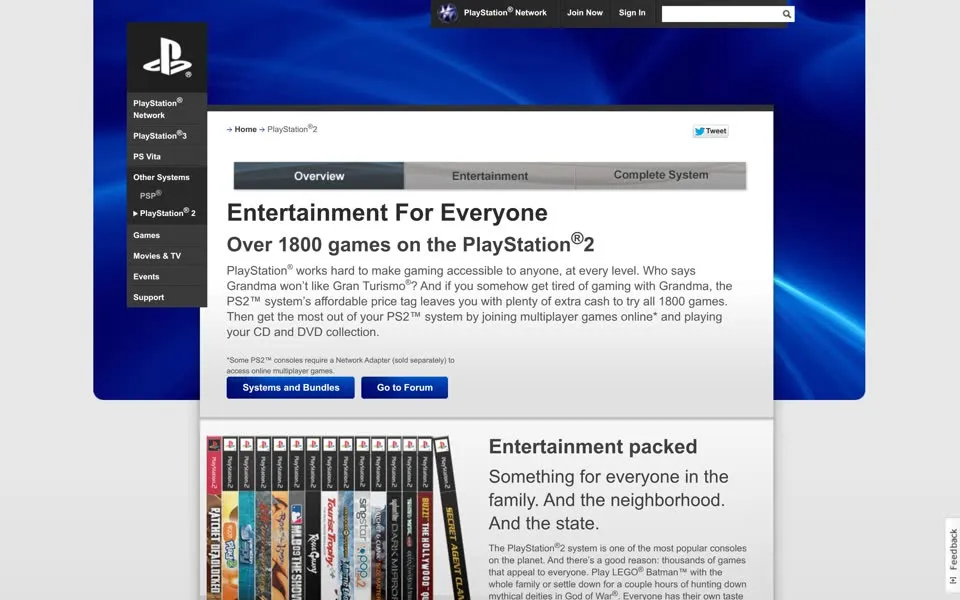Click Join Now in top bar
The height and width of the screenshot is (600, 960).
click(x=585, y=13)
